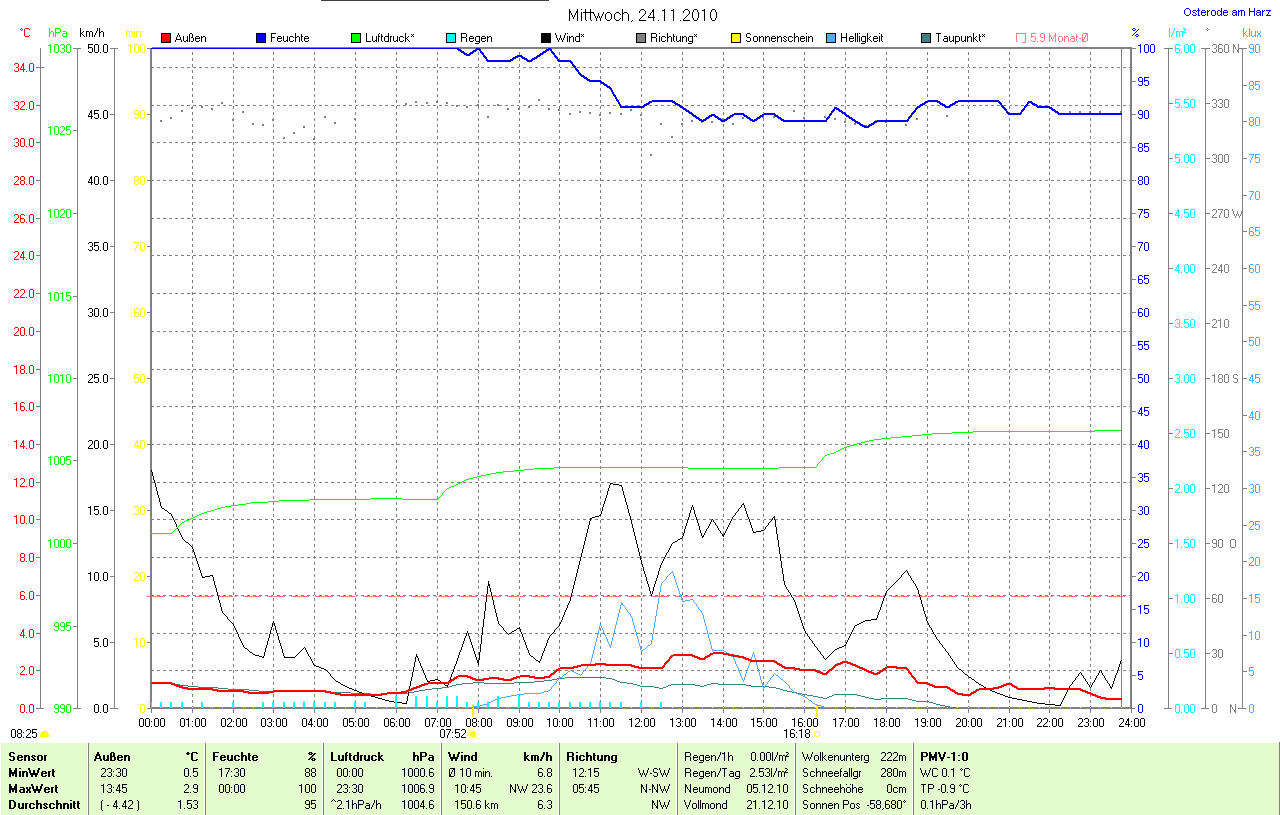Click the red Außen legend swatch
This screenshot has height=815, width=1280.
pos(166,38)
